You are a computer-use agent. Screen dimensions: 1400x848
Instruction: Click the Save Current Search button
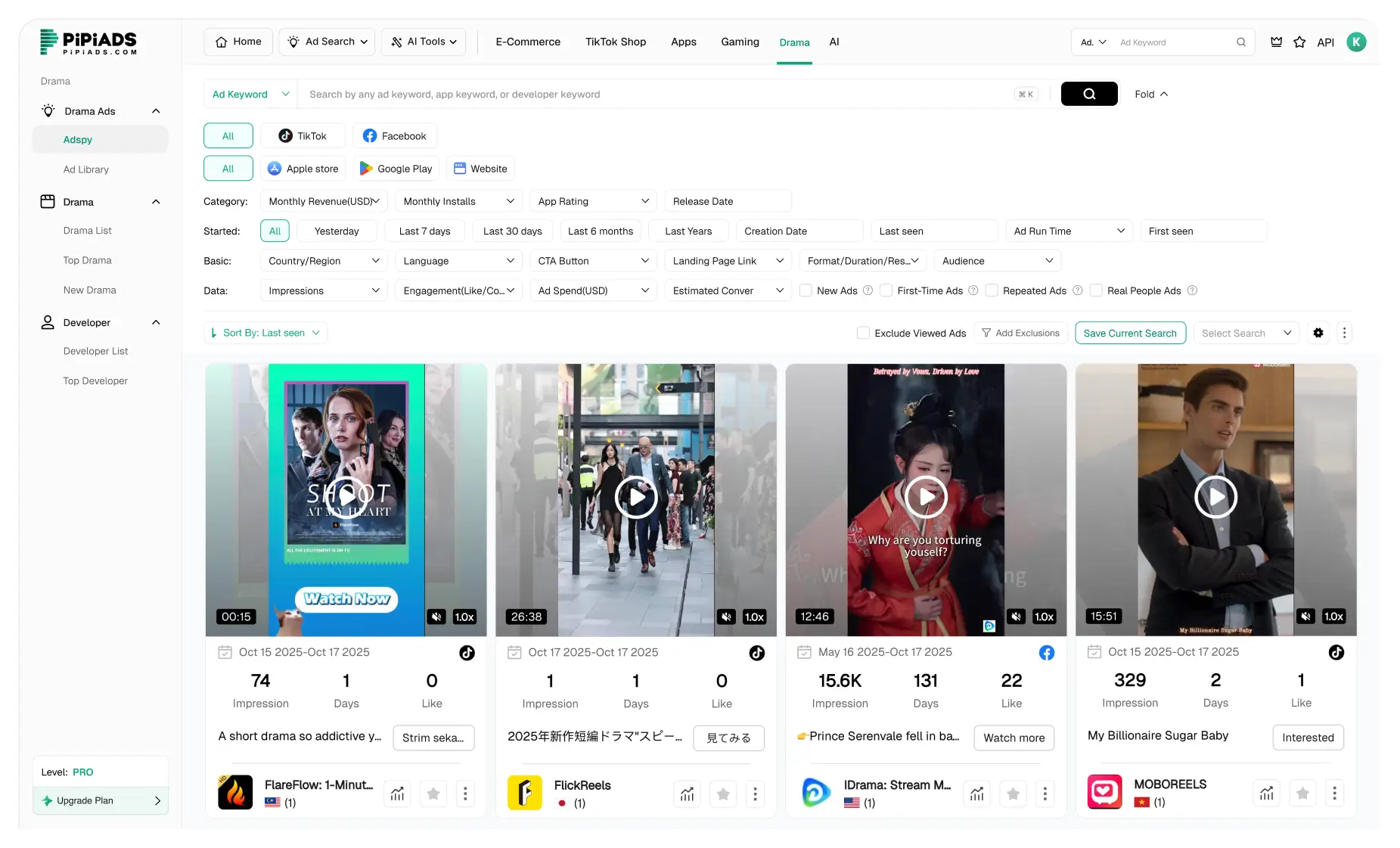click(x=1130, y=333)
